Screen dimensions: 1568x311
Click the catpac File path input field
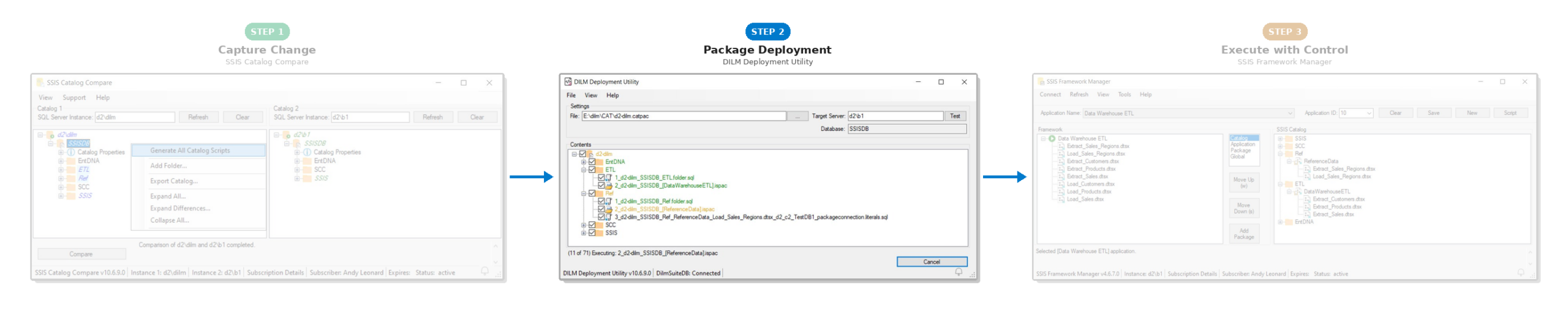point(683,116)
